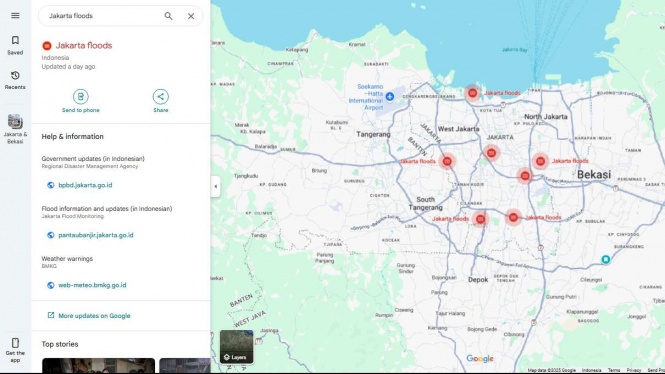This screenshot has height=374, width=665.
Task: Open the Layers map type selector
Action: coord(236,347)
